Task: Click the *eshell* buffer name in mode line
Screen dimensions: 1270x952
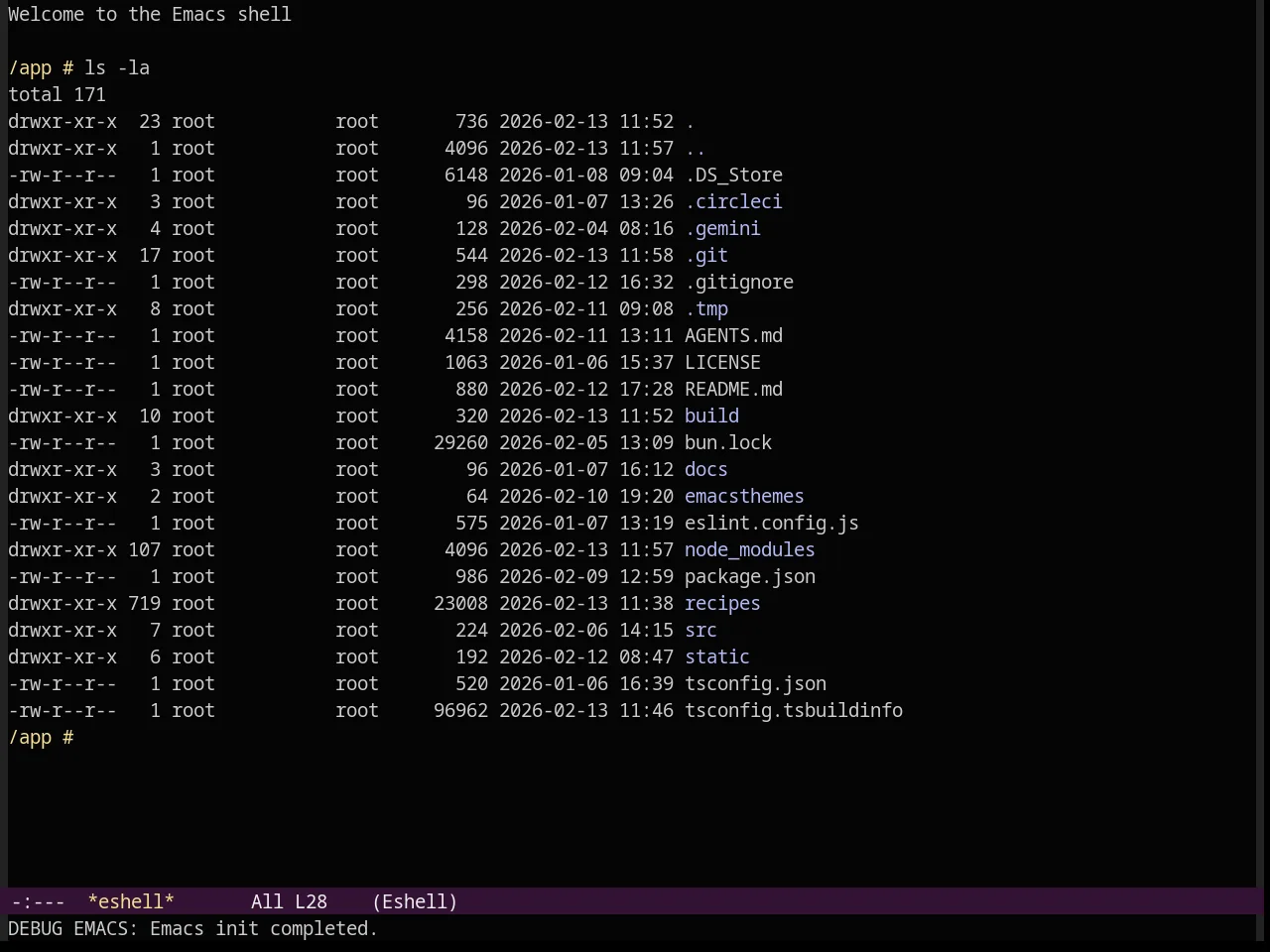Action: tap(131, 901)
